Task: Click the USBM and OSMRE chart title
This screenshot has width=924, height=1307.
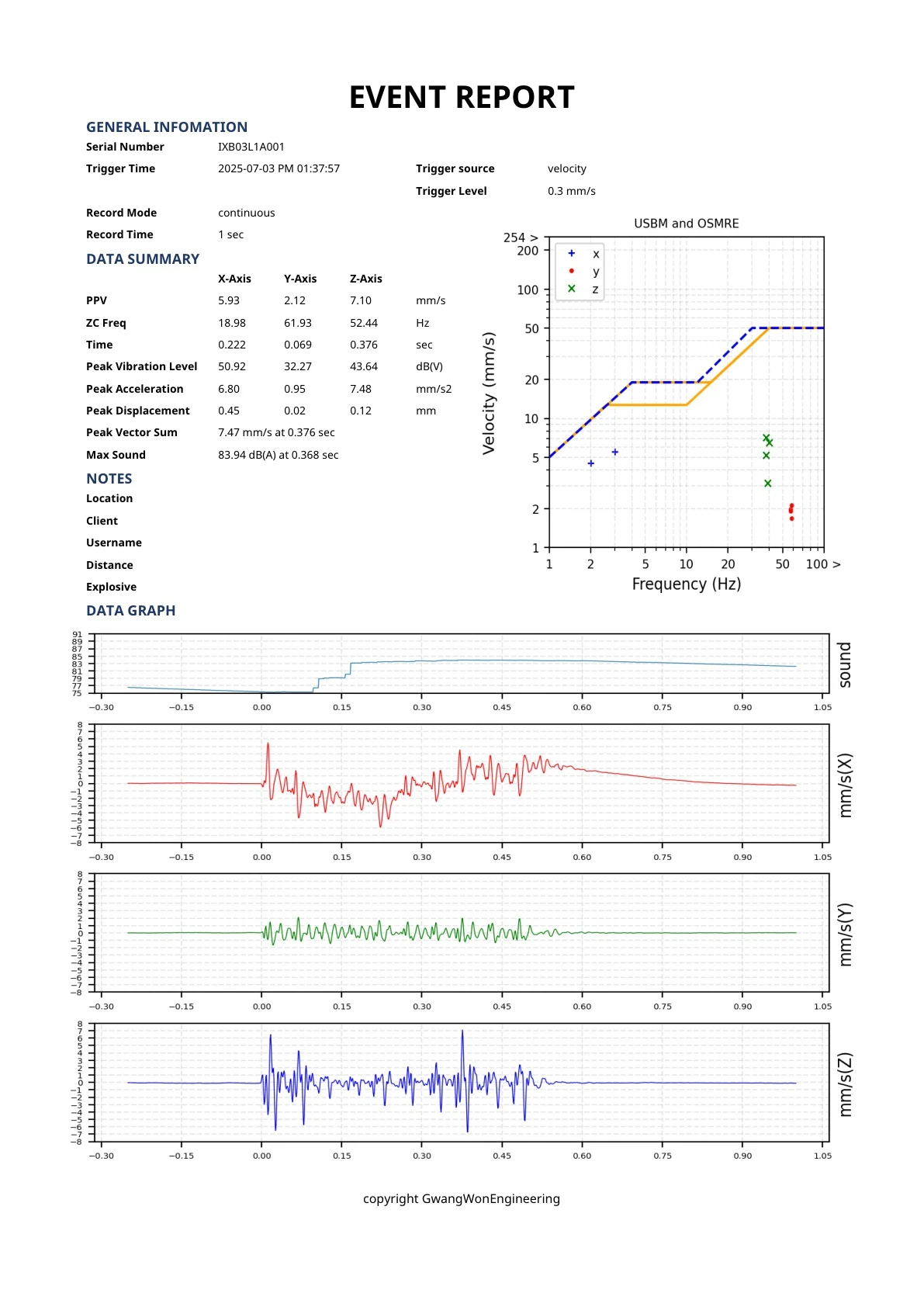Action: pos(686,224)
